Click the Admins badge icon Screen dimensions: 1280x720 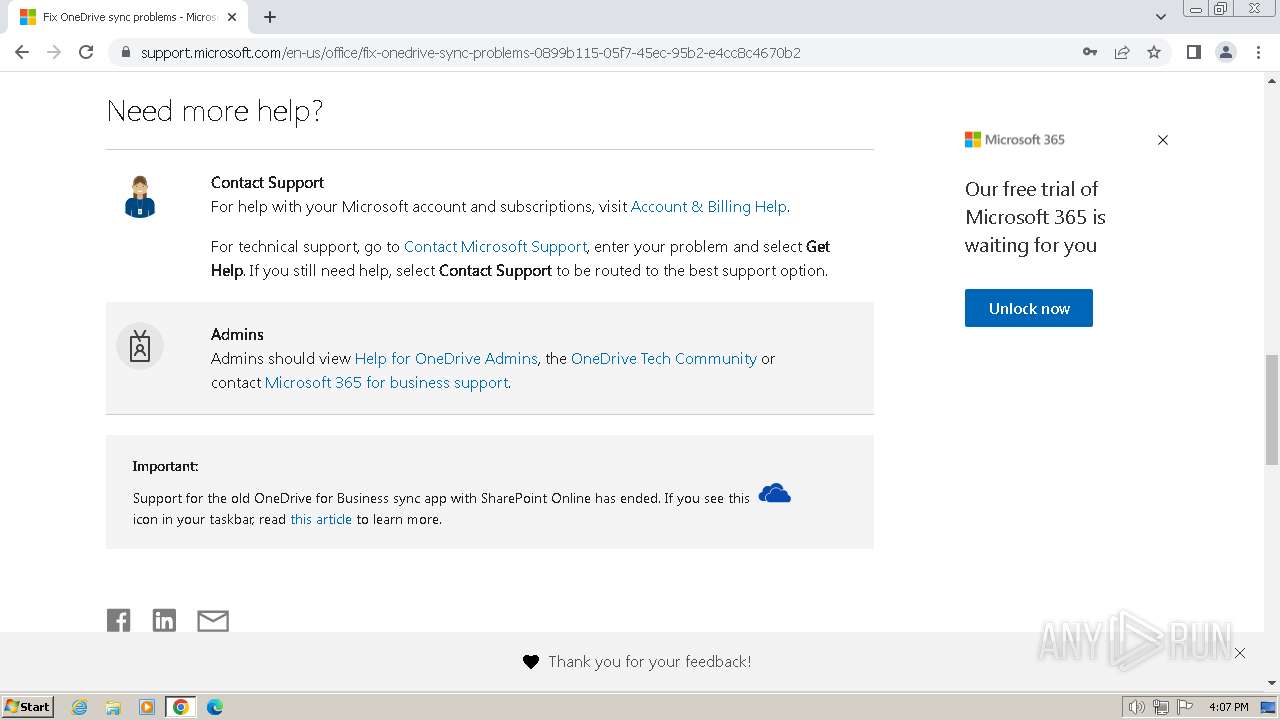[140, 346]
